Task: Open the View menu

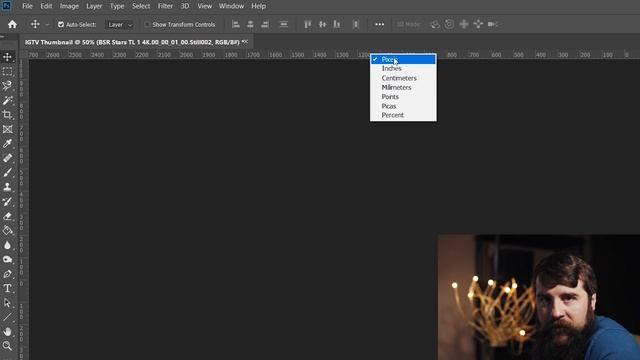Action: [x=204, y=6]
